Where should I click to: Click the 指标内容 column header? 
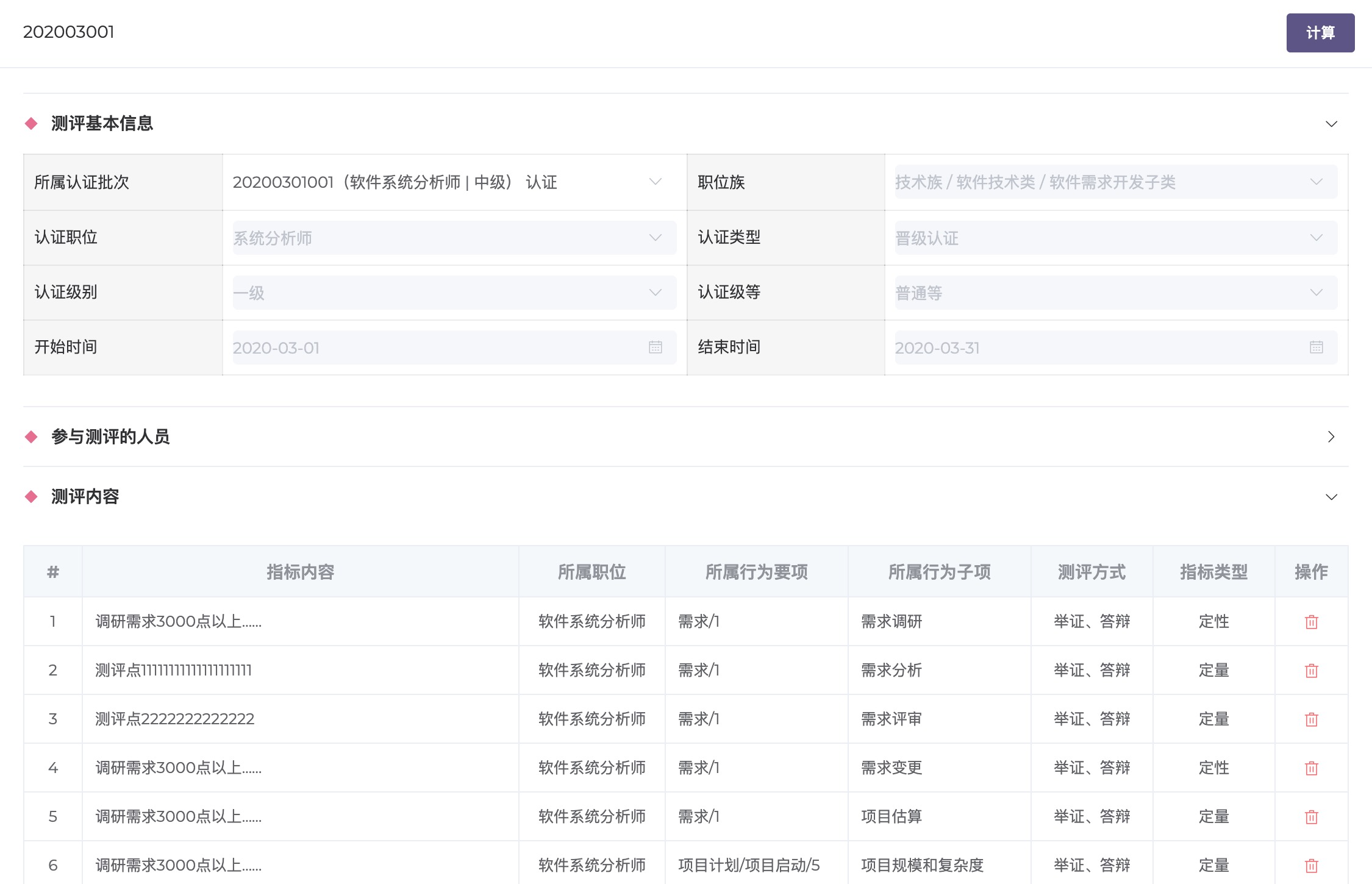point(300,572)
